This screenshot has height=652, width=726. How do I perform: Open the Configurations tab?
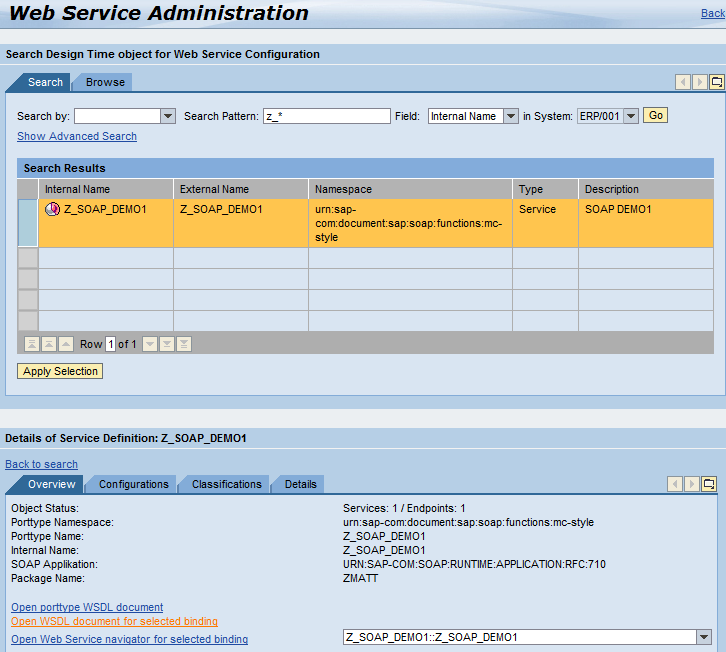click(133, 484)
